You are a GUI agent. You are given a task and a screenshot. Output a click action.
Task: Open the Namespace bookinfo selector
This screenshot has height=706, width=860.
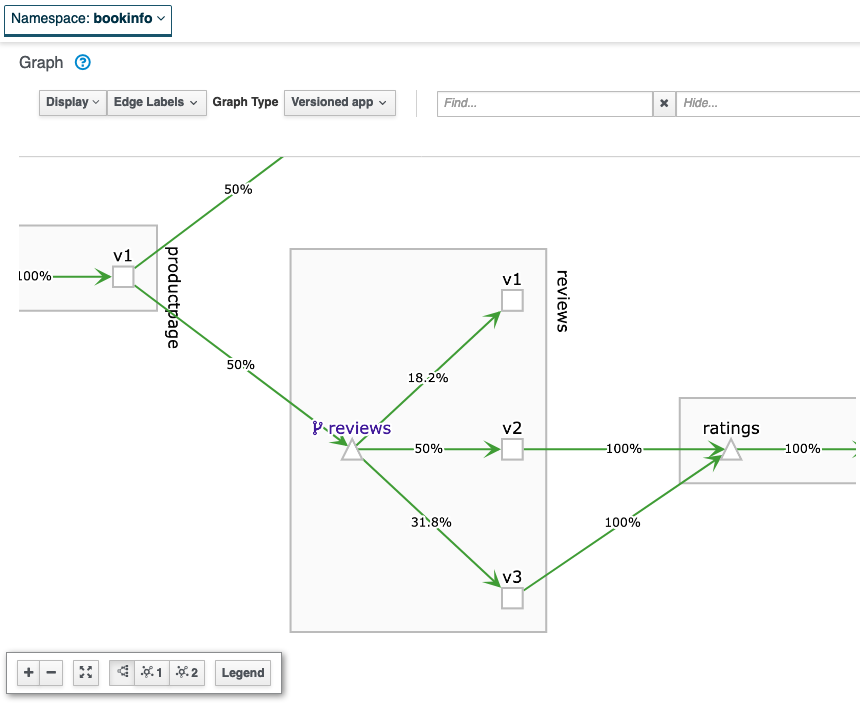[87, 20]
